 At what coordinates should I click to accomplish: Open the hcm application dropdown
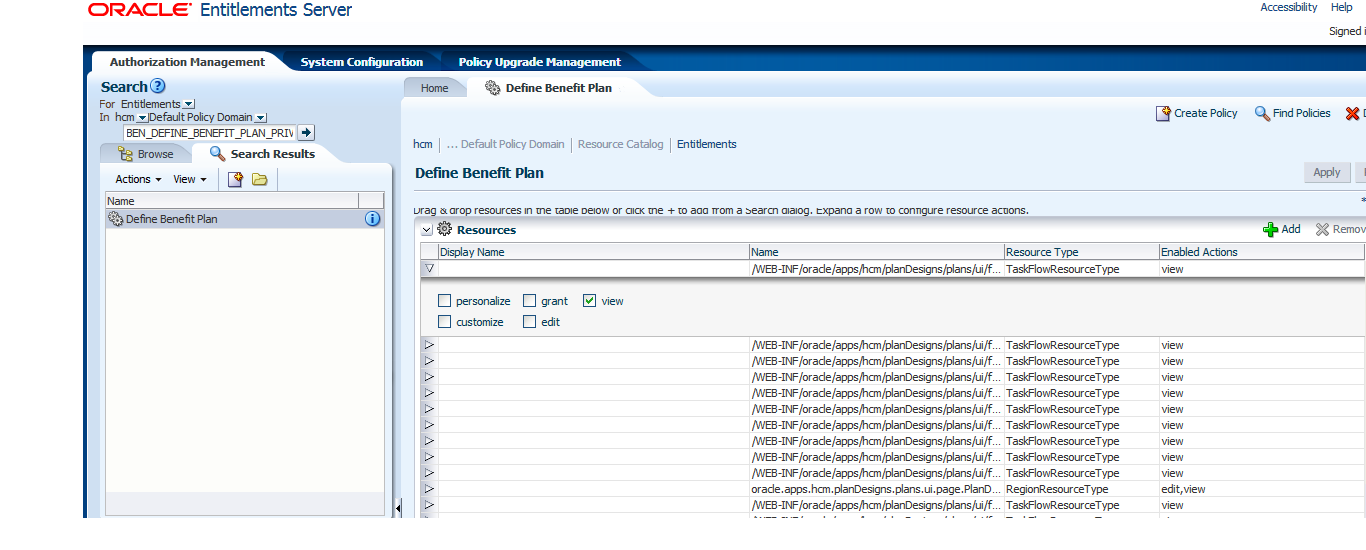click(142, 118)
